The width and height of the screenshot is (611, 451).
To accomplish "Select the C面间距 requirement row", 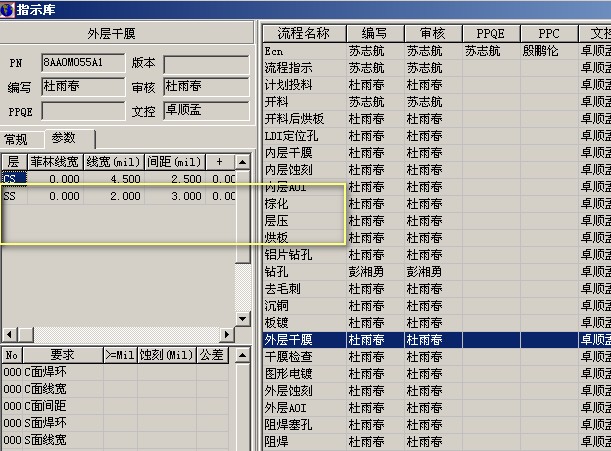I will [115, 406].
